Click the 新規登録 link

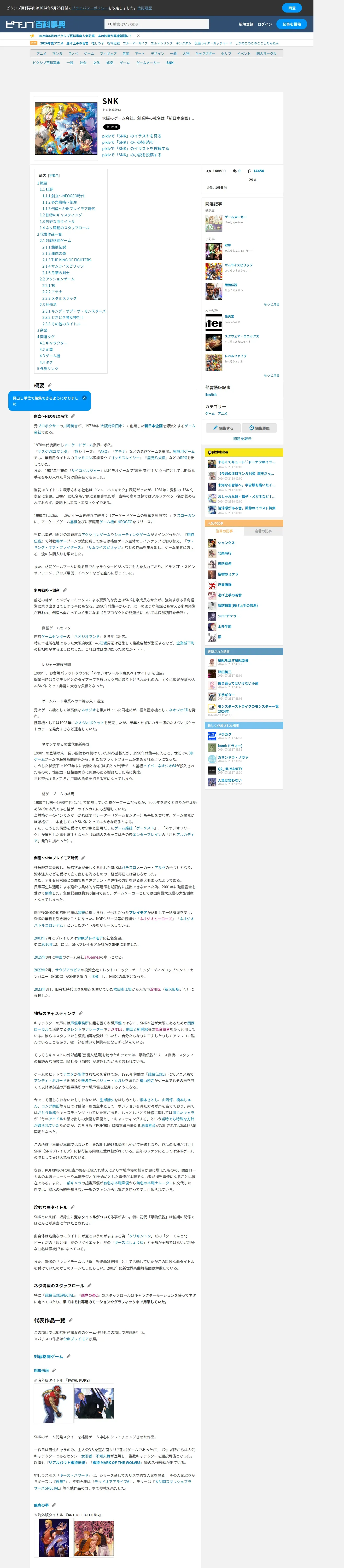(x=246, y=24)
